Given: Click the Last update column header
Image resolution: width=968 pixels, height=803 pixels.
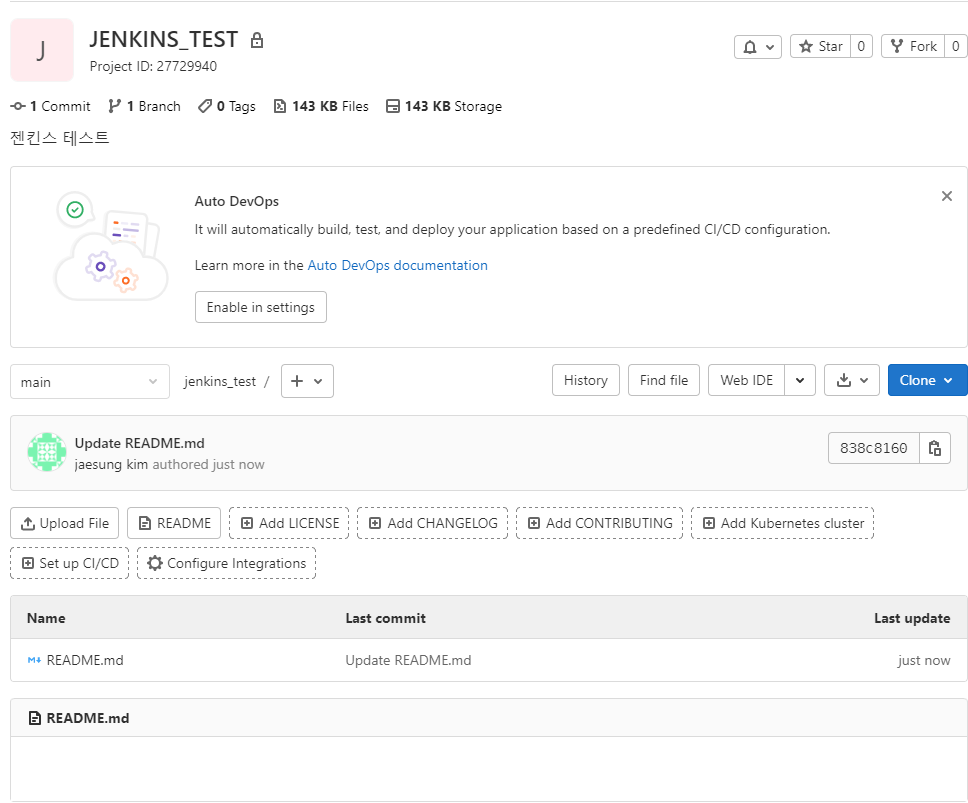Looking at the screenshot, I should 912,618.
